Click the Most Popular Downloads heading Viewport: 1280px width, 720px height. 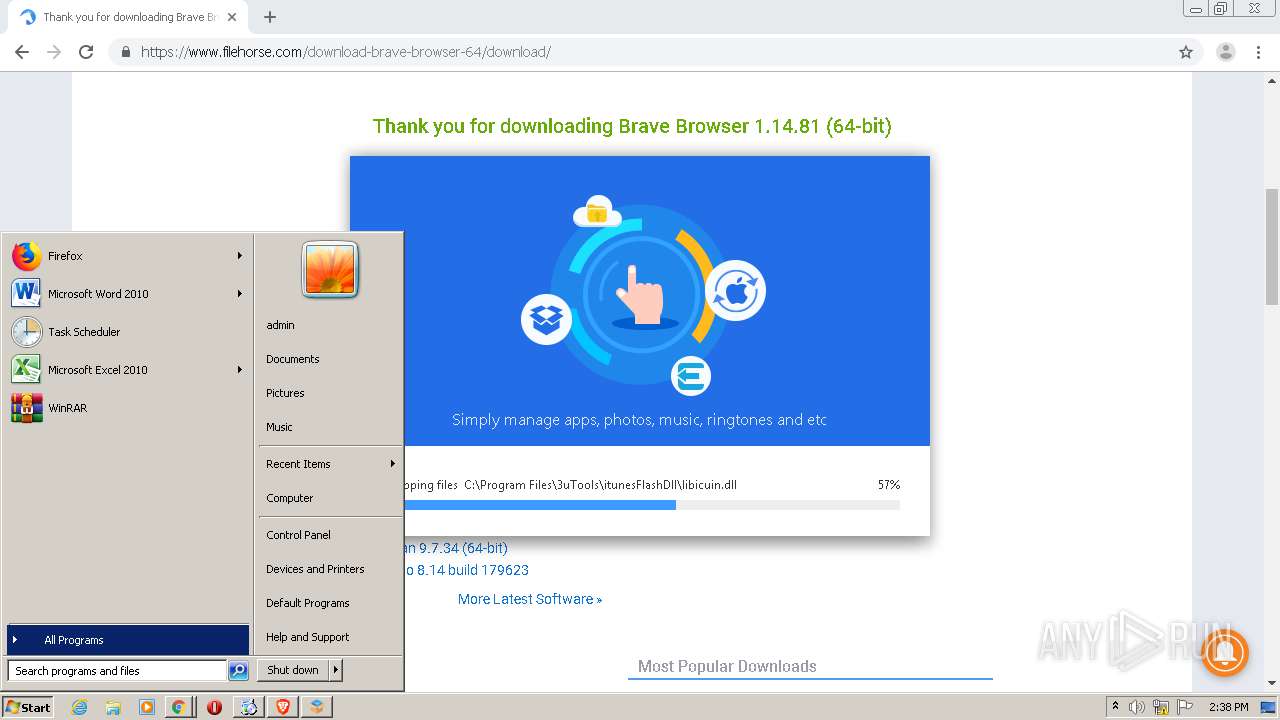click(727, 666)
